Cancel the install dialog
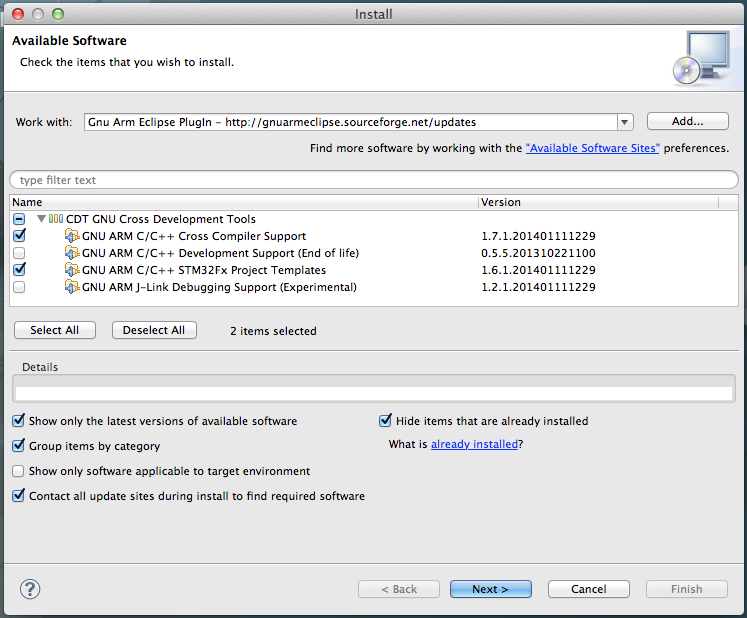Screen dimensions: 747x618 tap(588, 589)
